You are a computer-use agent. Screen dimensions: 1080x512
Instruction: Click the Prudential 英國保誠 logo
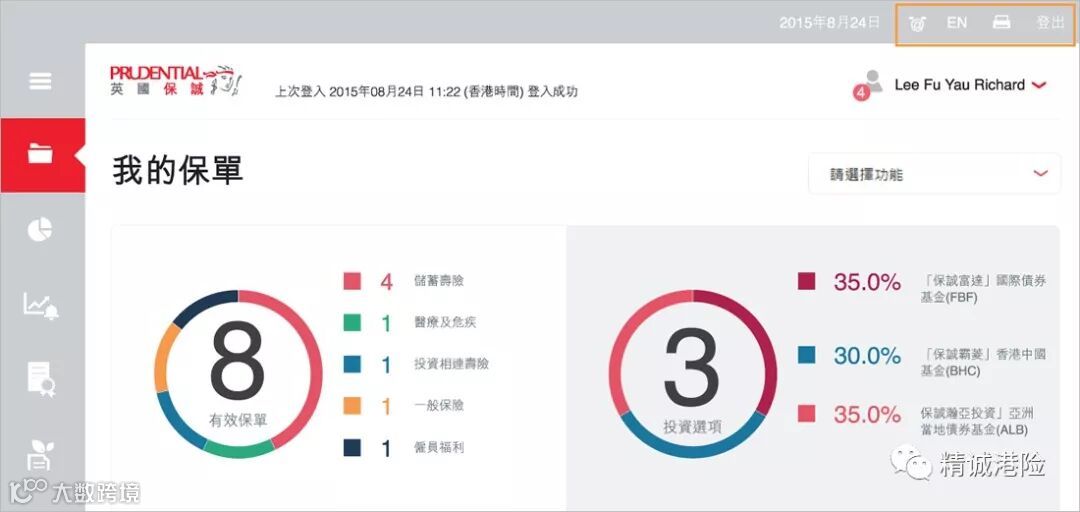[176, 81]
